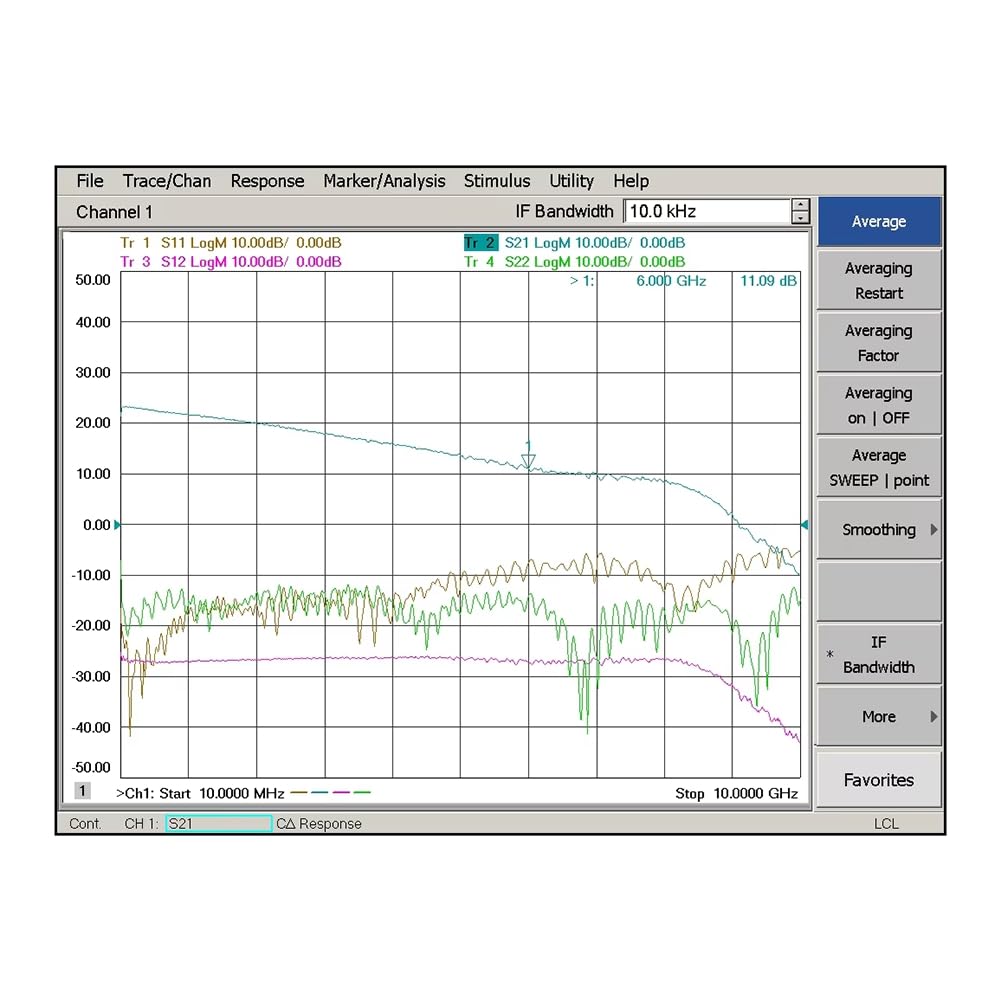Click the IF Bandwidth input field
This screenshot has width=1001, height=1001.
(x=707, y=211)
